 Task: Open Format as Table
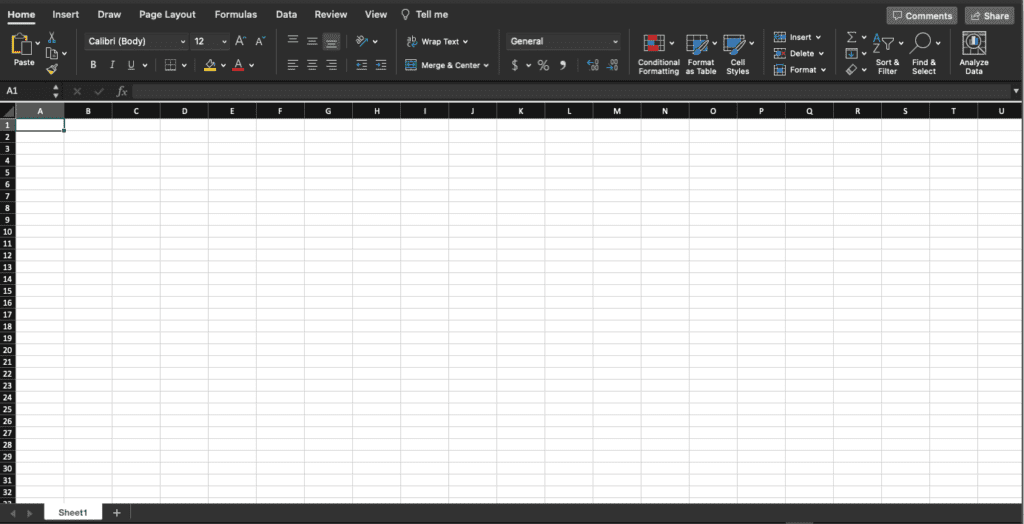pyautogui.click(x=701, y=54)
